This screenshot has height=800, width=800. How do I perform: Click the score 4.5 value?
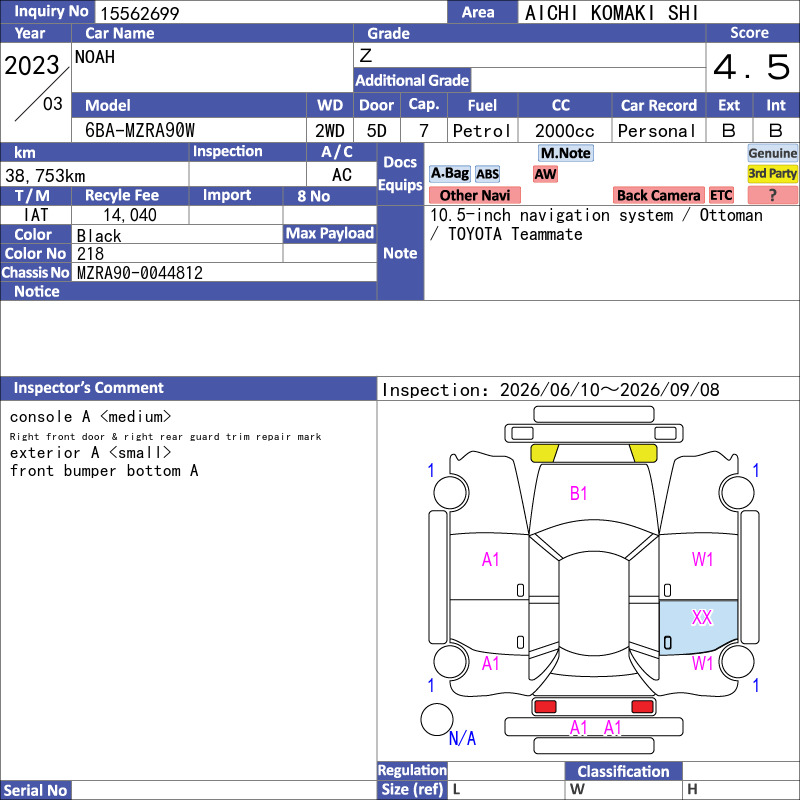(x=752, y=67)
